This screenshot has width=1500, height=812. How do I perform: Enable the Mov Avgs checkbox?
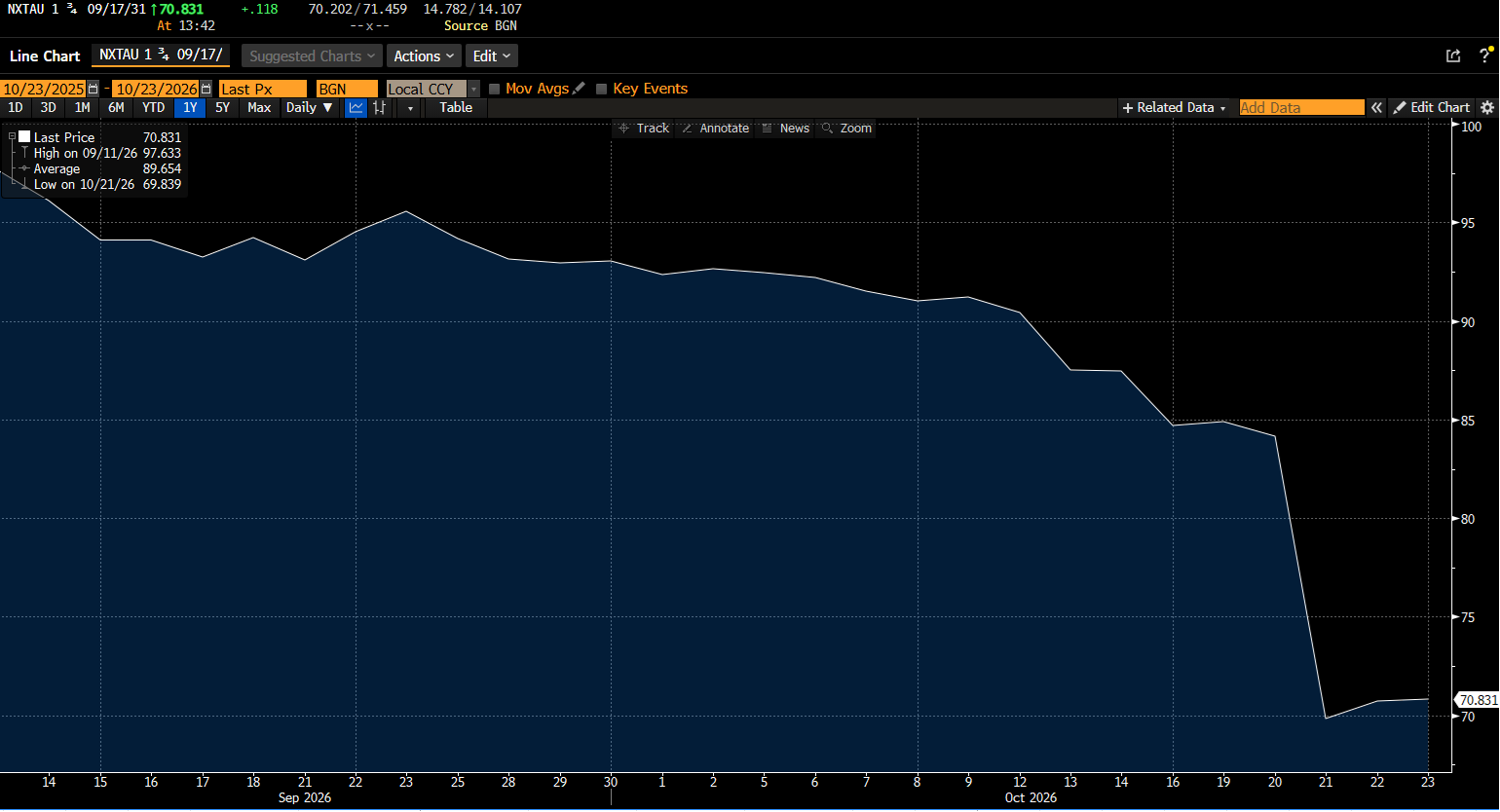(x=494, y=89)
